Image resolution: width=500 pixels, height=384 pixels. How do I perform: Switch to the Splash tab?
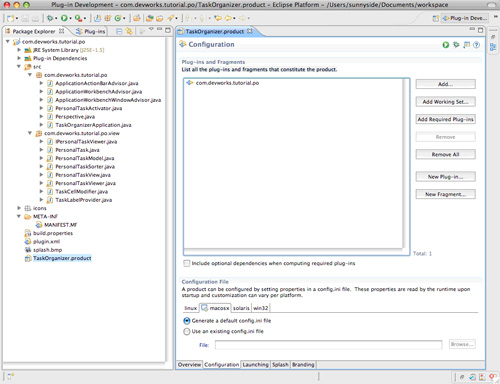280,365
